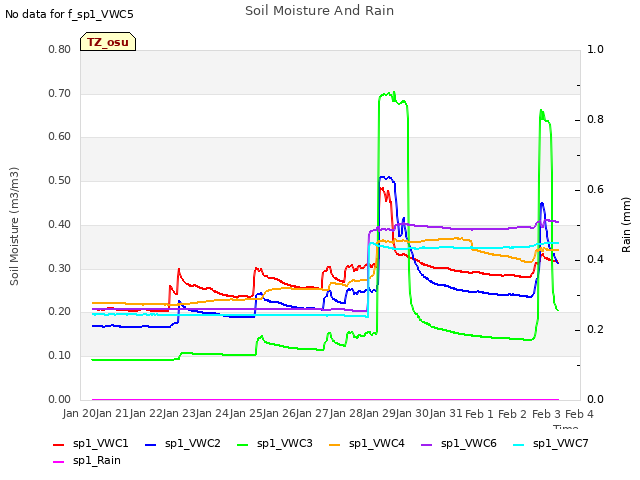Select the sp1_VWC2 legend label

pyautogui.click(x=193, y=444)
